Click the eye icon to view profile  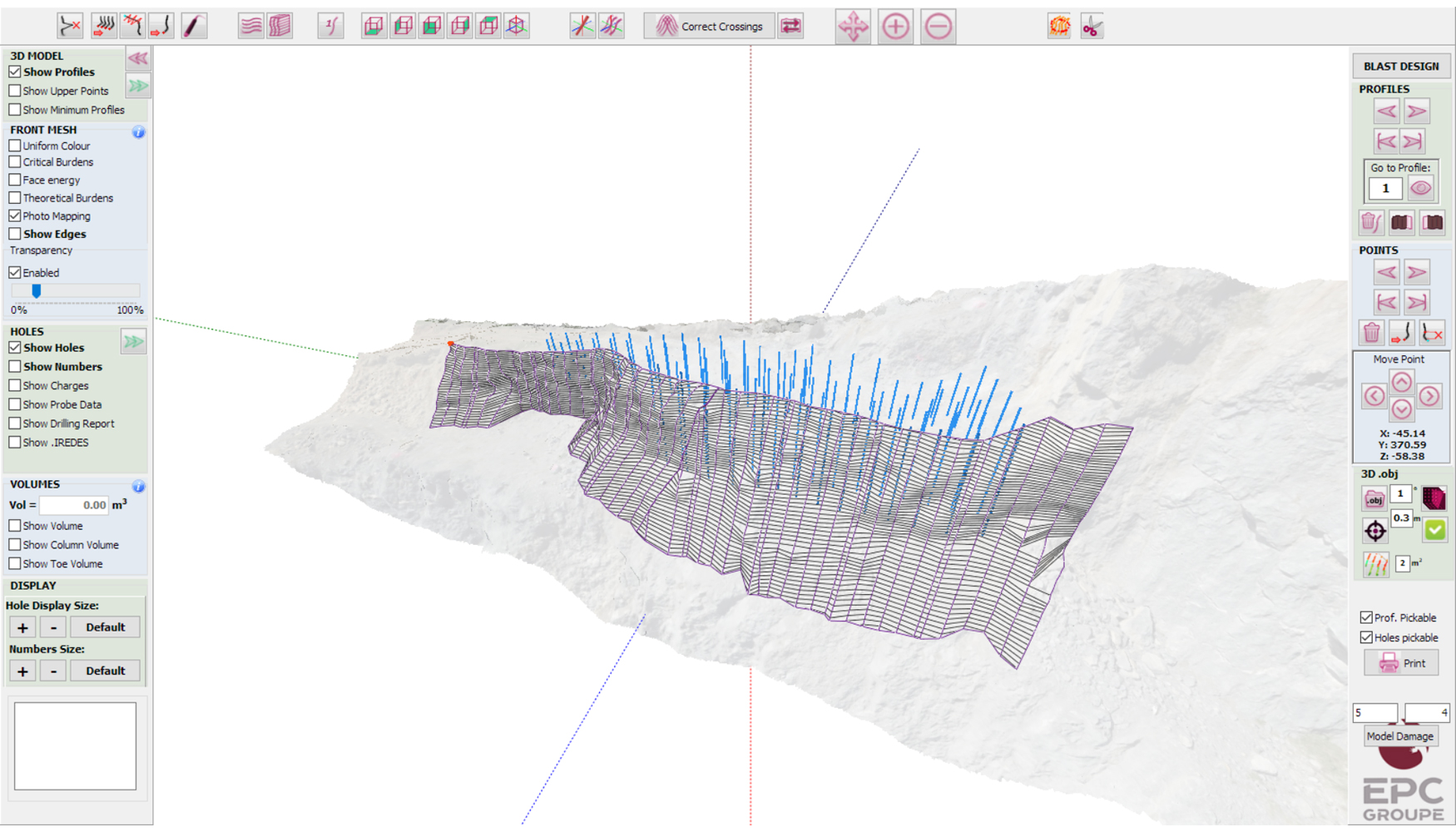pos(1420,188)
